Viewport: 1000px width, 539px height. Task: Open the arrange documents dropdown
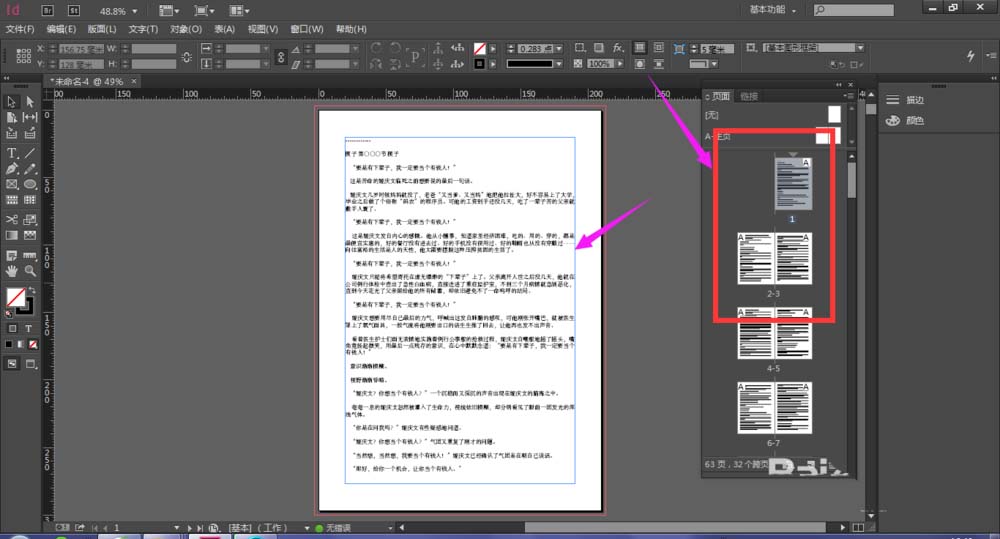pyautogui.click(x=239, y=11)
